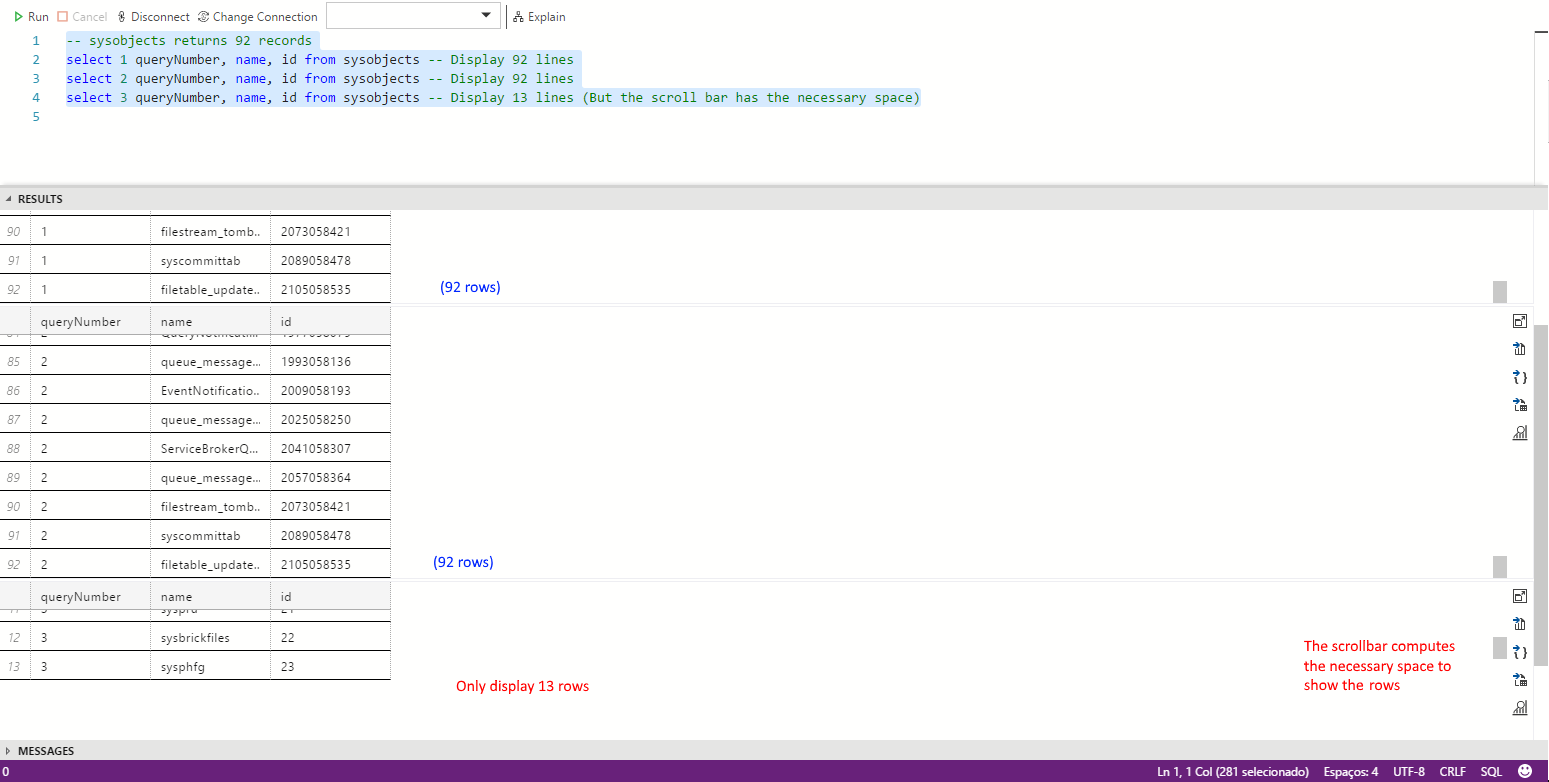Viewport: 1549px width, 782px height.
Task: Open the Change Connection dialog
Action: 258,17
